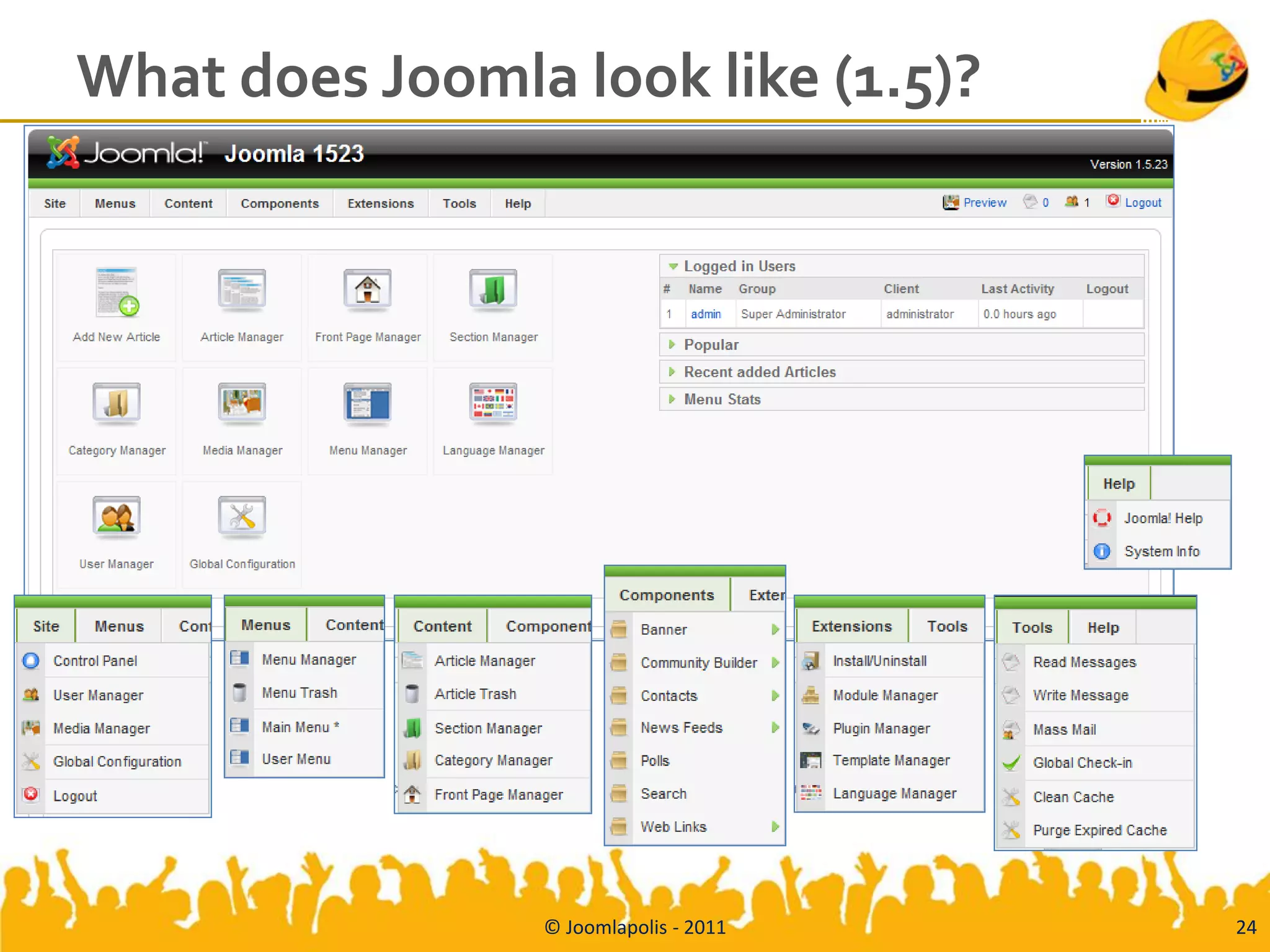1270x952 pixels.
Task: Click the System Info blue icon
Action: click(x=1102, y=551)
